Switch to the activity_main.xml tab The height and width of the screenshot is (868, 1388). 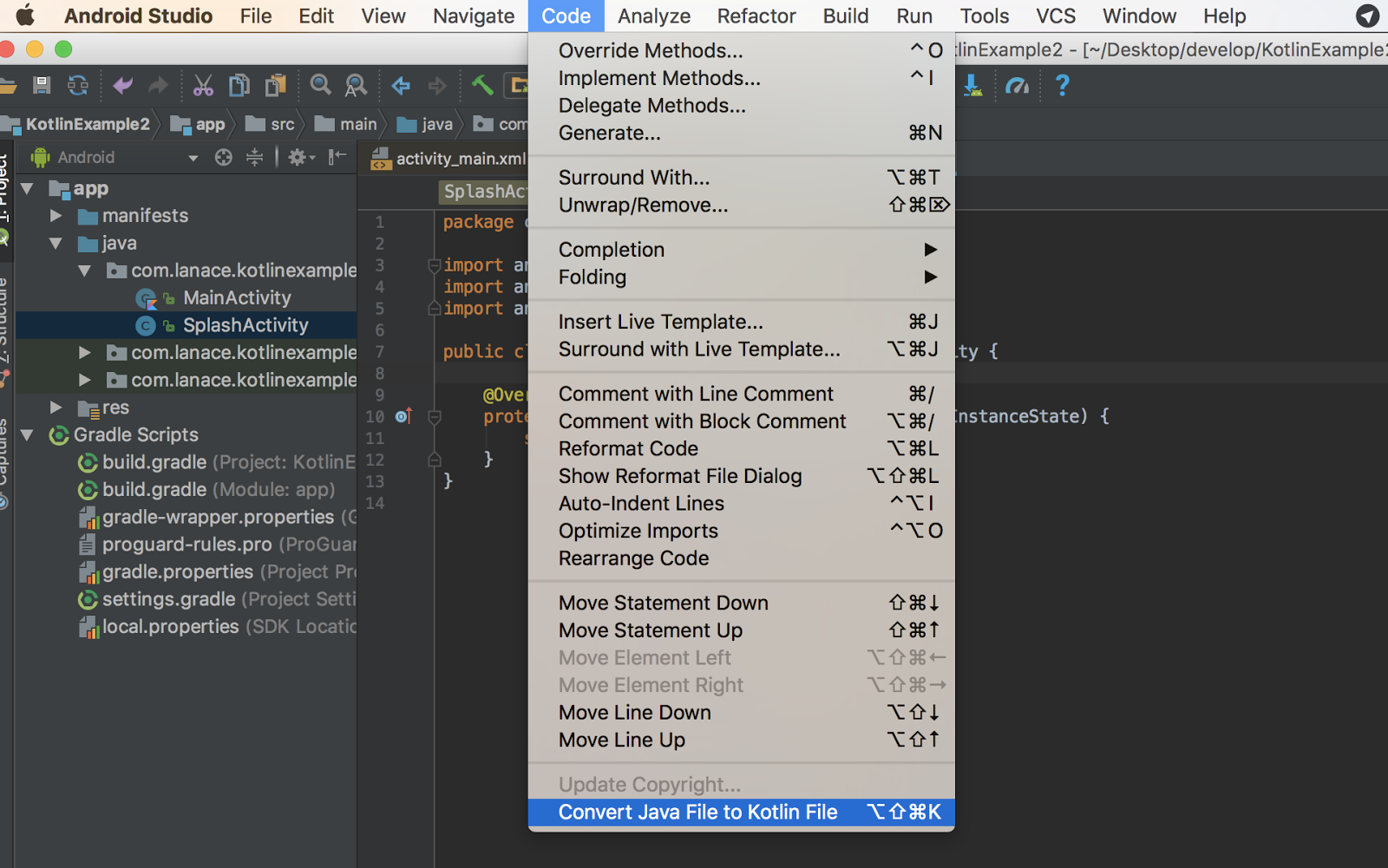click(x=460, y=159)
